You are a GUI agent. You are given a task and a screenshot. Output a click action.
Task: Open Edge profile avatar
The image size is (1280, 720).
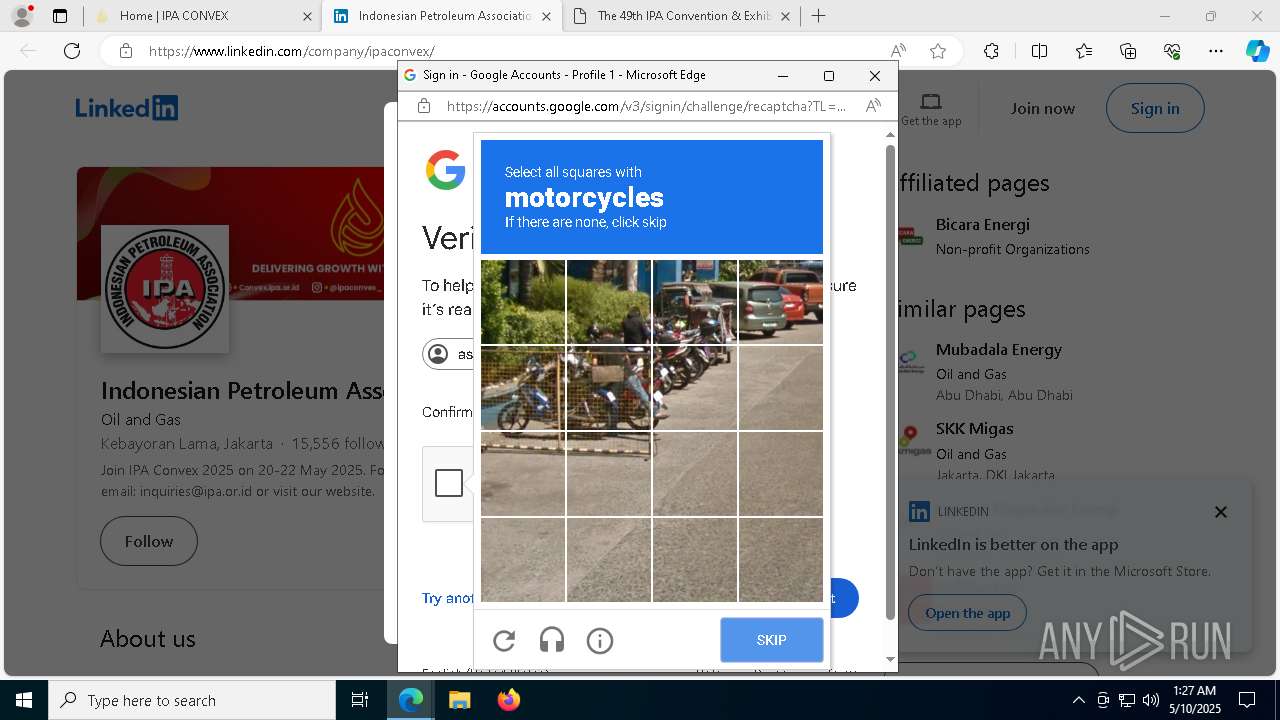(x=22, y=16)
